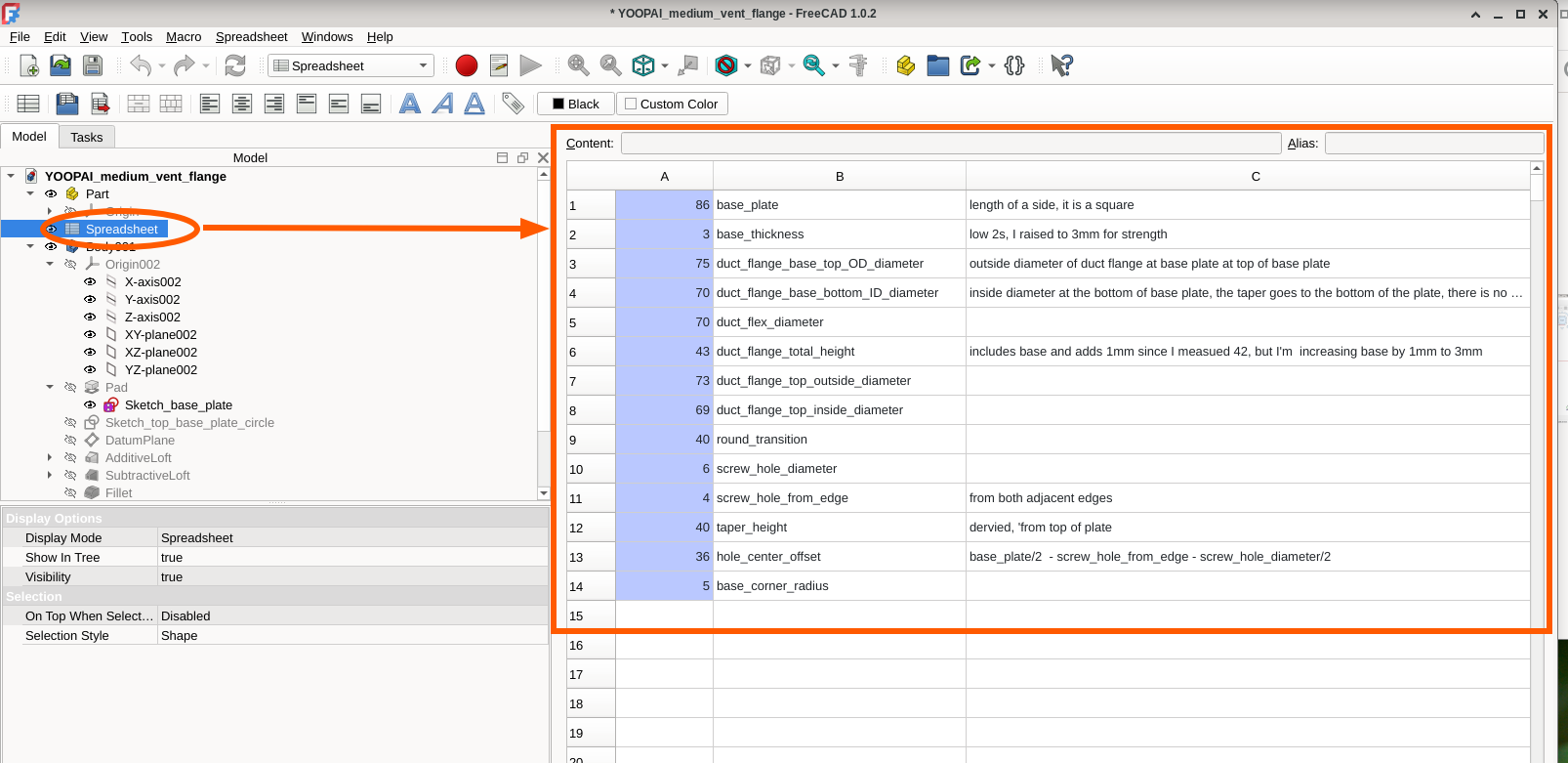The height and width of the screenshot is (763, 1568).
Task: Click the Create Group folder icon
Action: pos(937,65)
